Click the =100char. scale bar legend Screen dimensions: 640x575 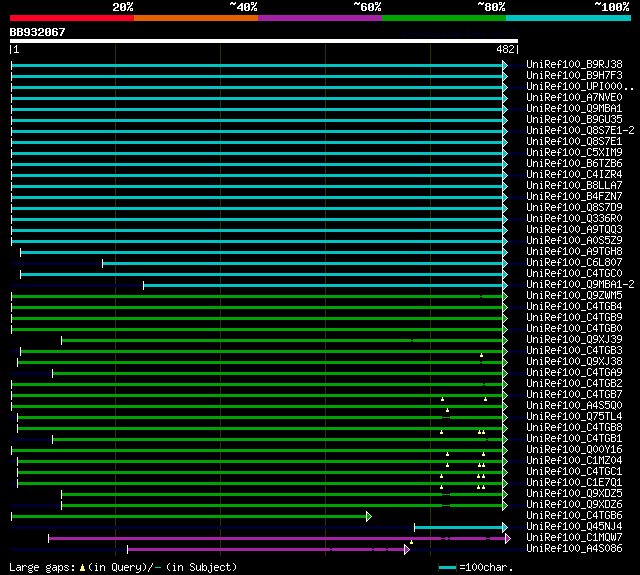point(476,568)
